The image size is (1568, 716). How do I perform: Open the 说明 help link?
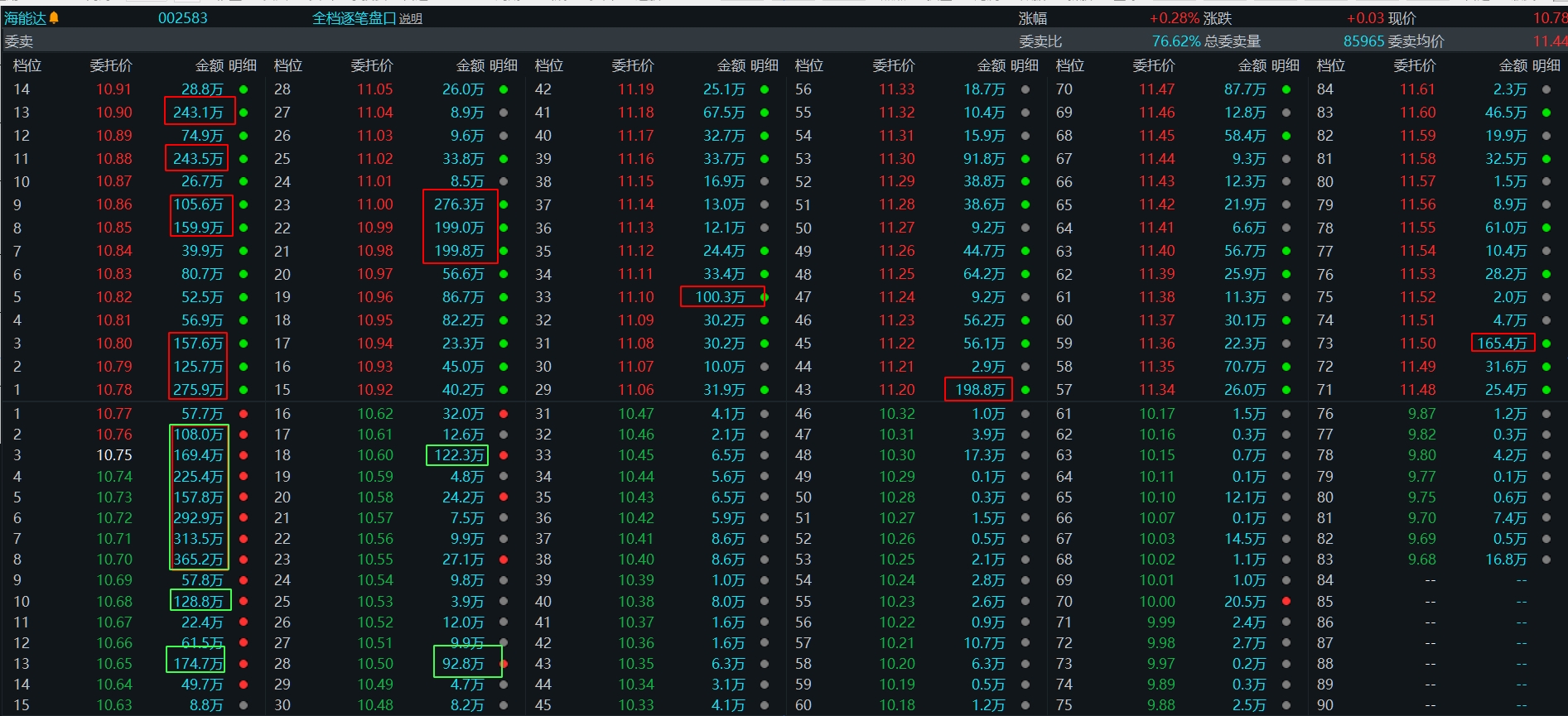click(x=411, y=19)
